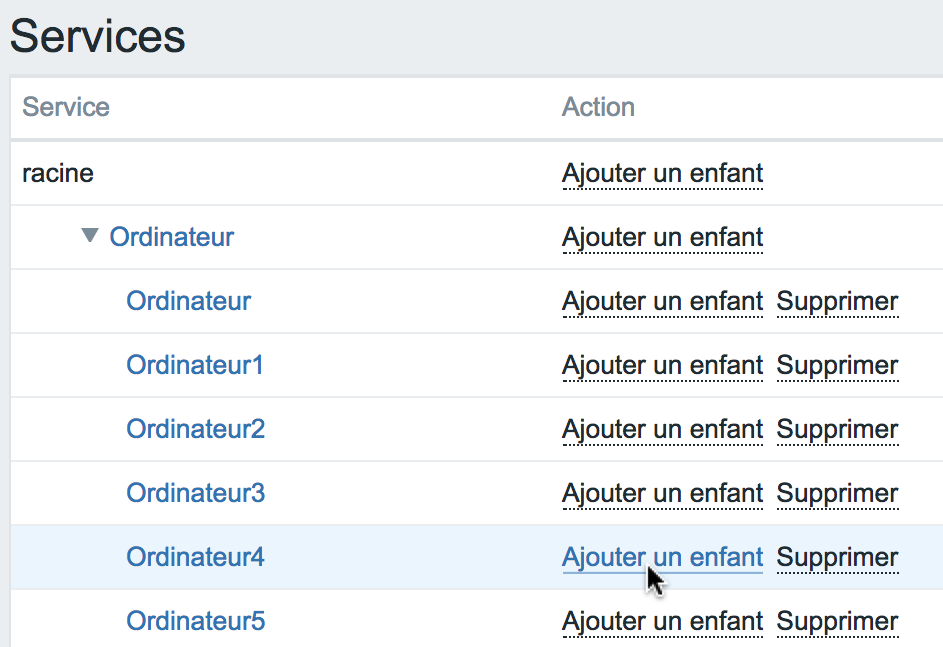Image resolution: width=943 pixels, height=647 pixels.
Task: Delete Ordinateur5 with Supprimer
Action: tap(837, 622)
